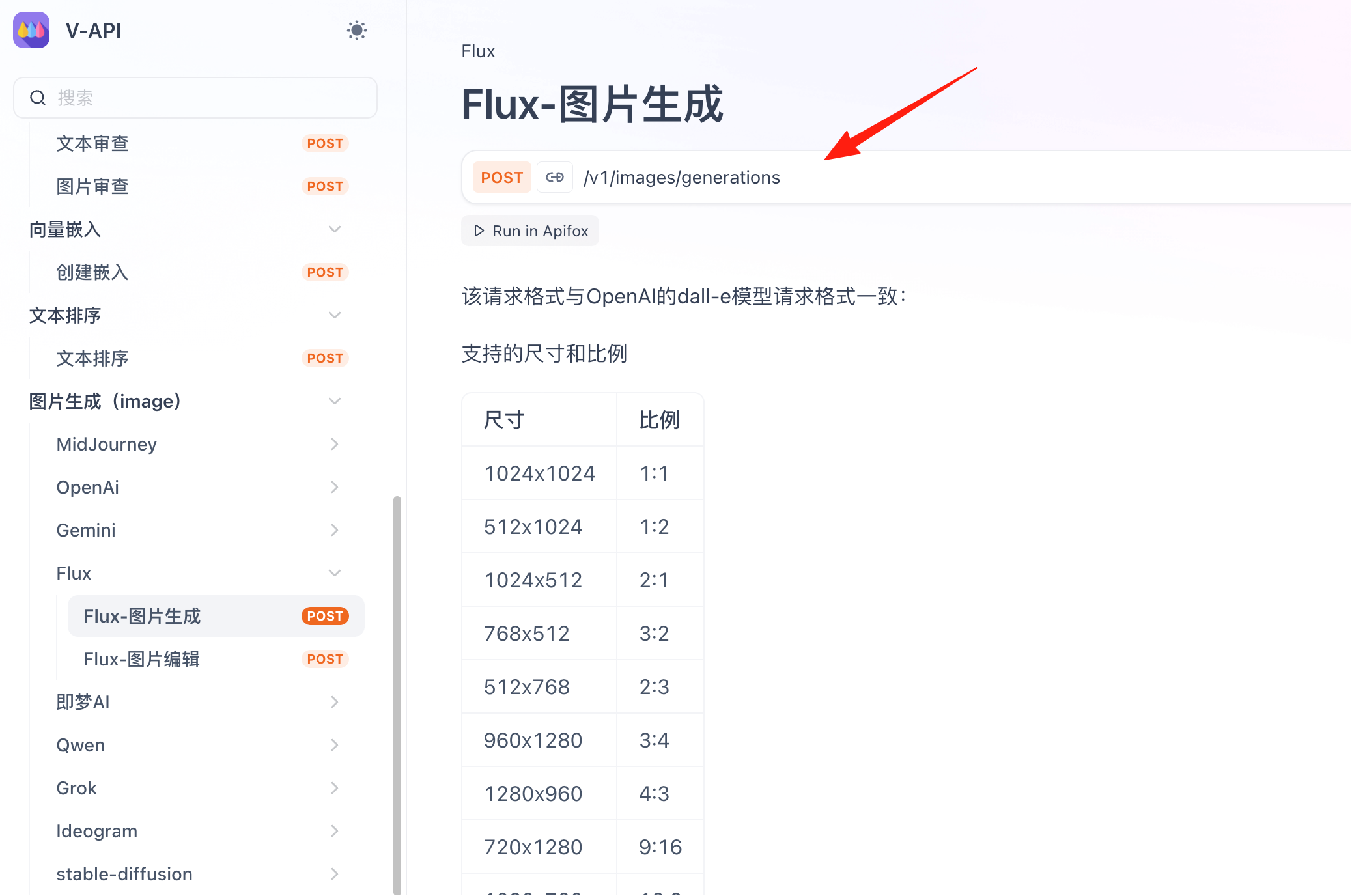This screenshot has width=1352, height=896.
Task: Click the Run in Apifox button
Action: click(x=530, y=231)
